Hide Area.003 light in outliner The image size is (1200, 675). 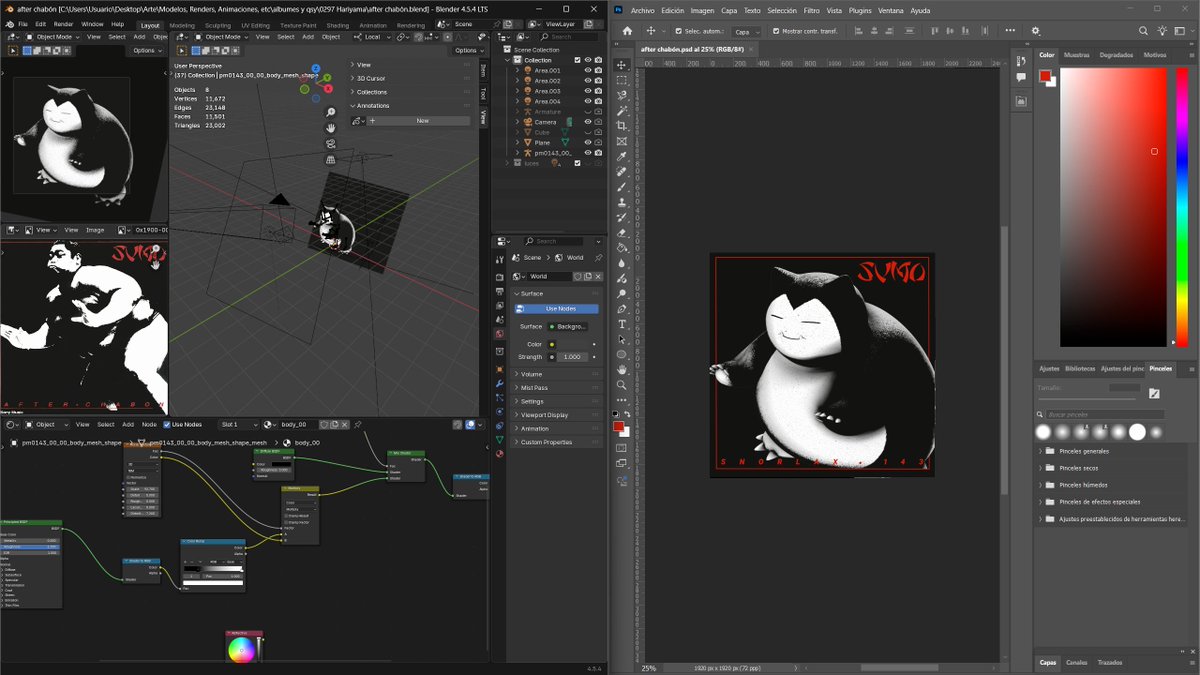coord(588,91)
